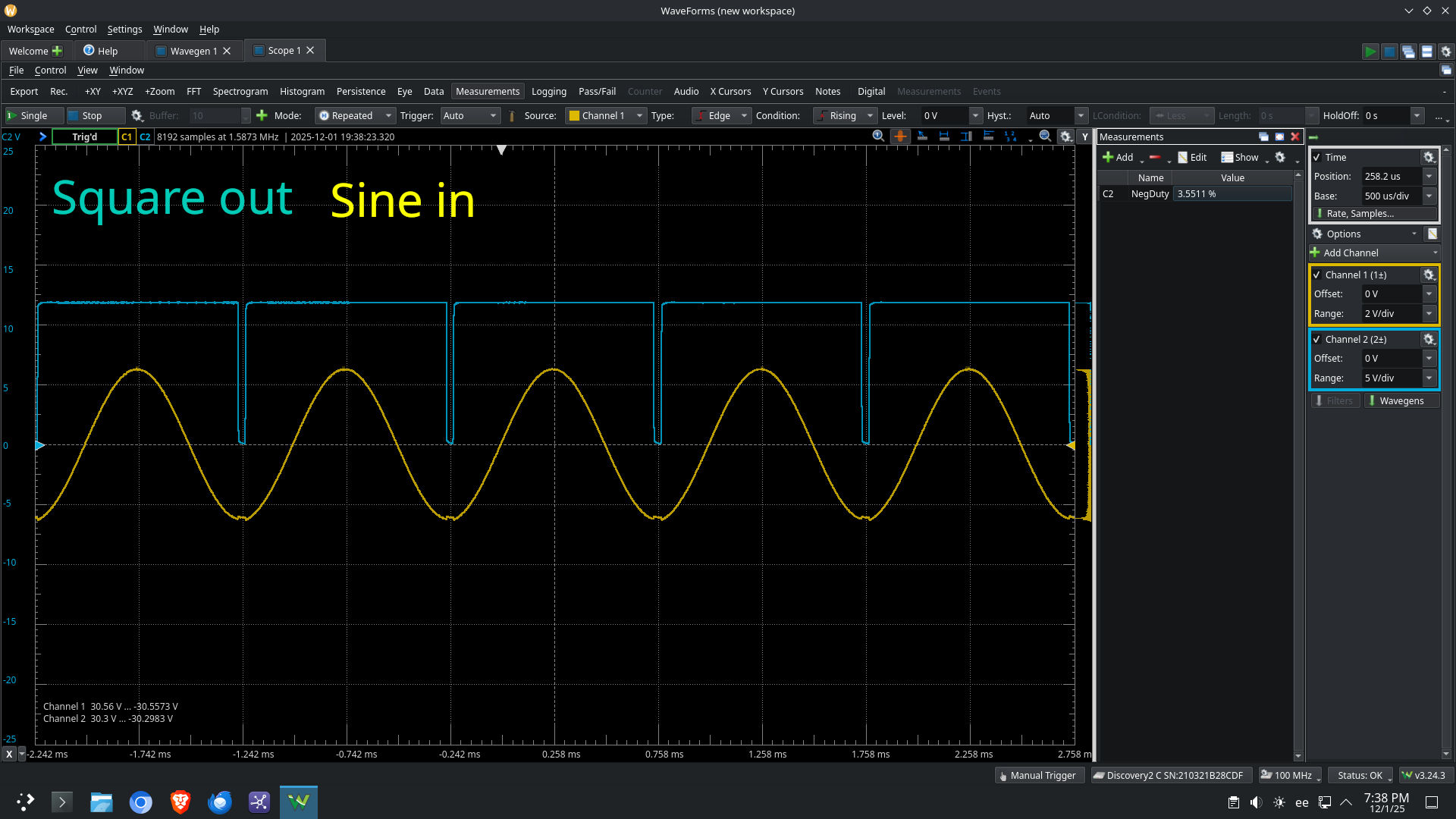Click the zoom magnifier with number one
1456x819 pixels.
click(878, 136)
